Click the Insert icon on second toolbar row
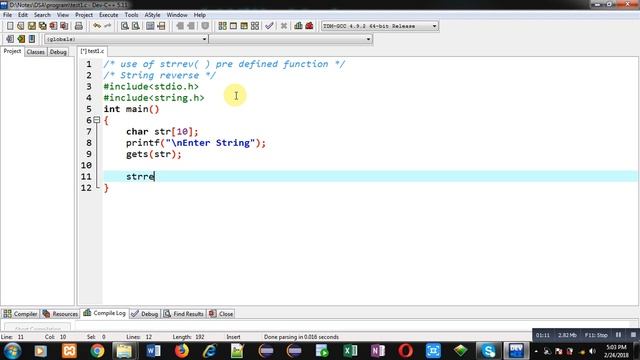640x360 pixels. (x=10, y=39)
